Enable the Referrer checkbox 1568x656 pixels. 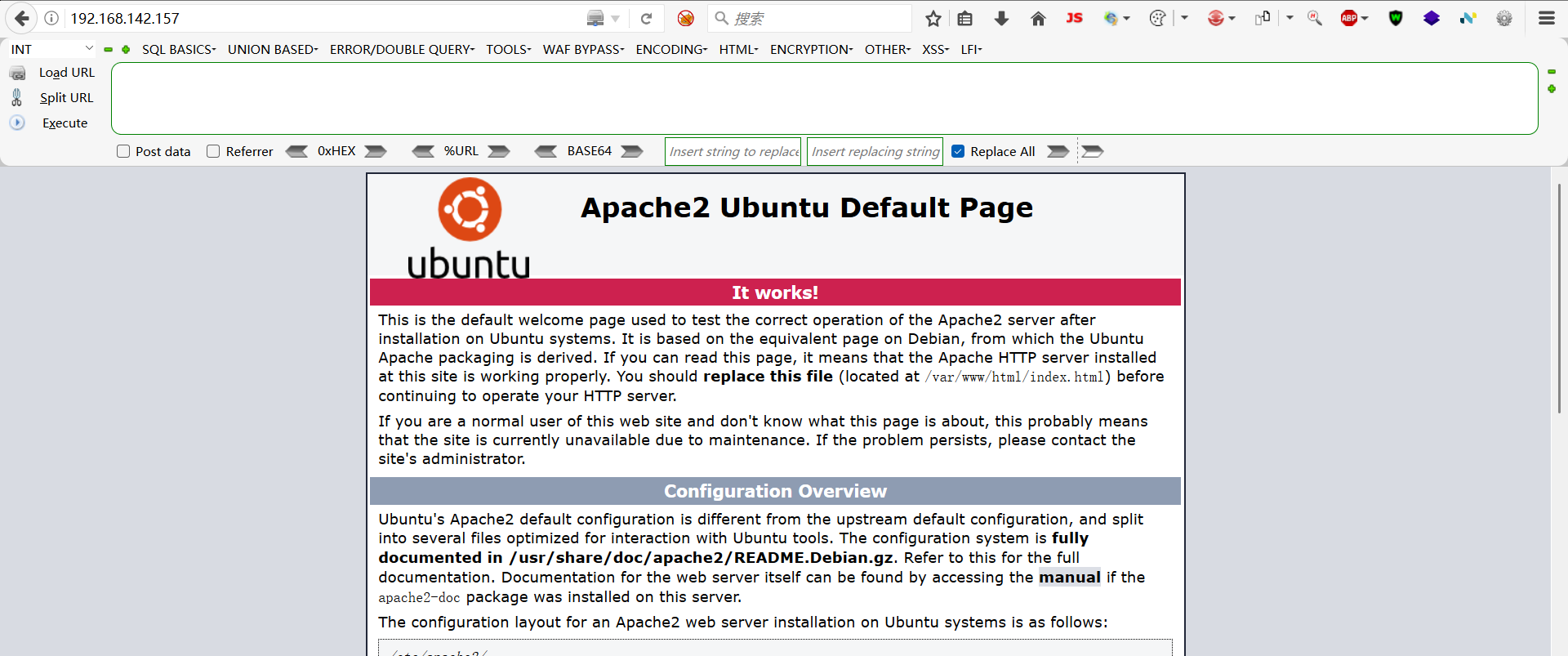click(x=213, y=151)
